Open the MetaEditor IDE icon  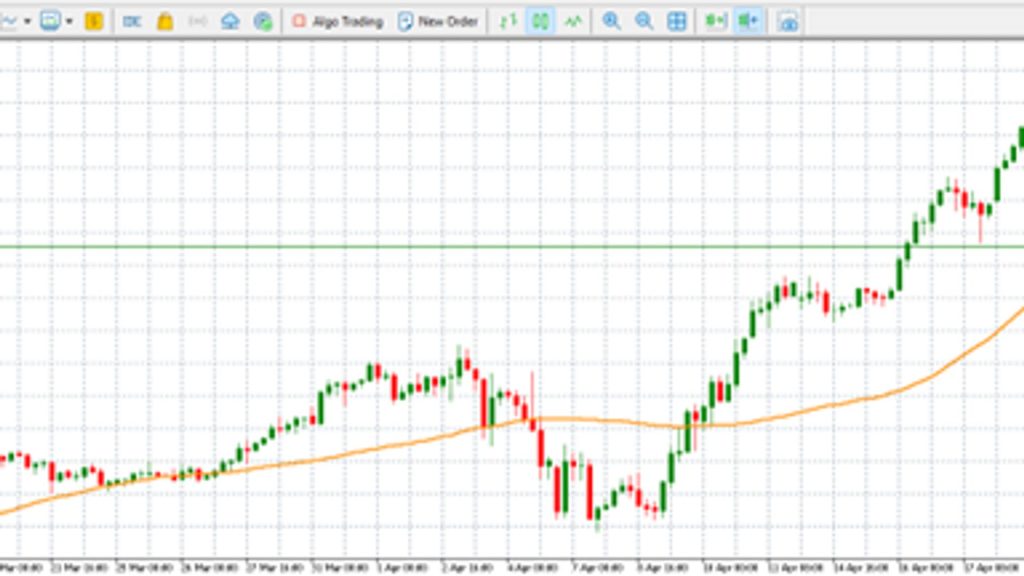pyautogui.click(x=132, y=21)
